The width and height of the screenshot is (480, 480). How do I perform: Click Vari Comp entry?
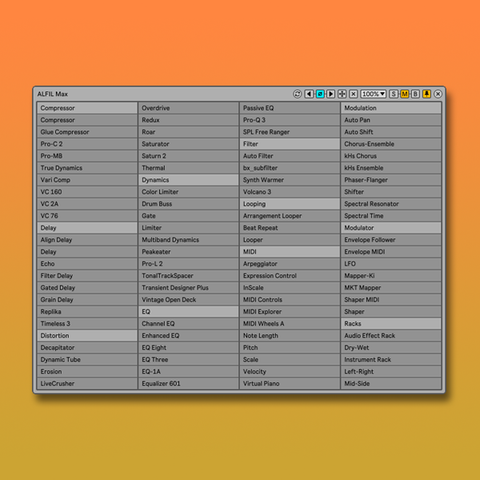click(87, 180)
